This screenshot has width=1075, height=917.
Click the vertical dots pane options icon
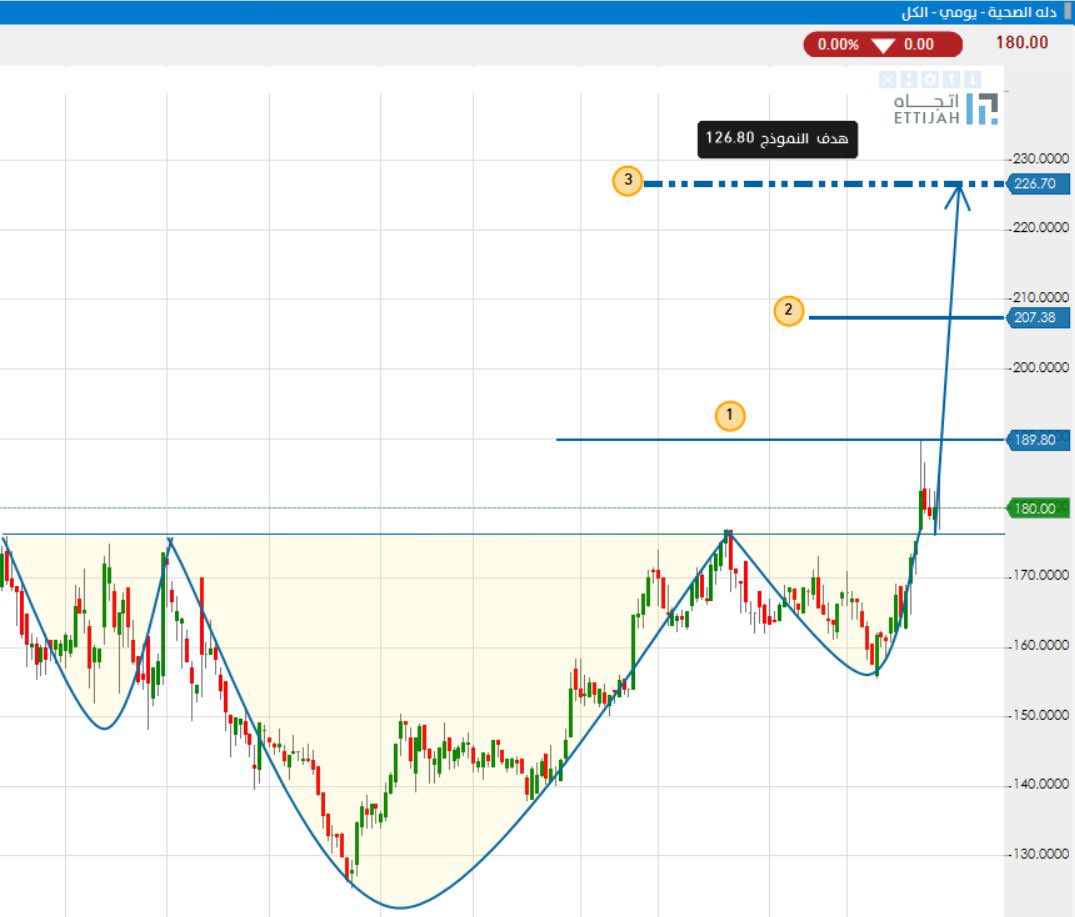pos(908,80)
